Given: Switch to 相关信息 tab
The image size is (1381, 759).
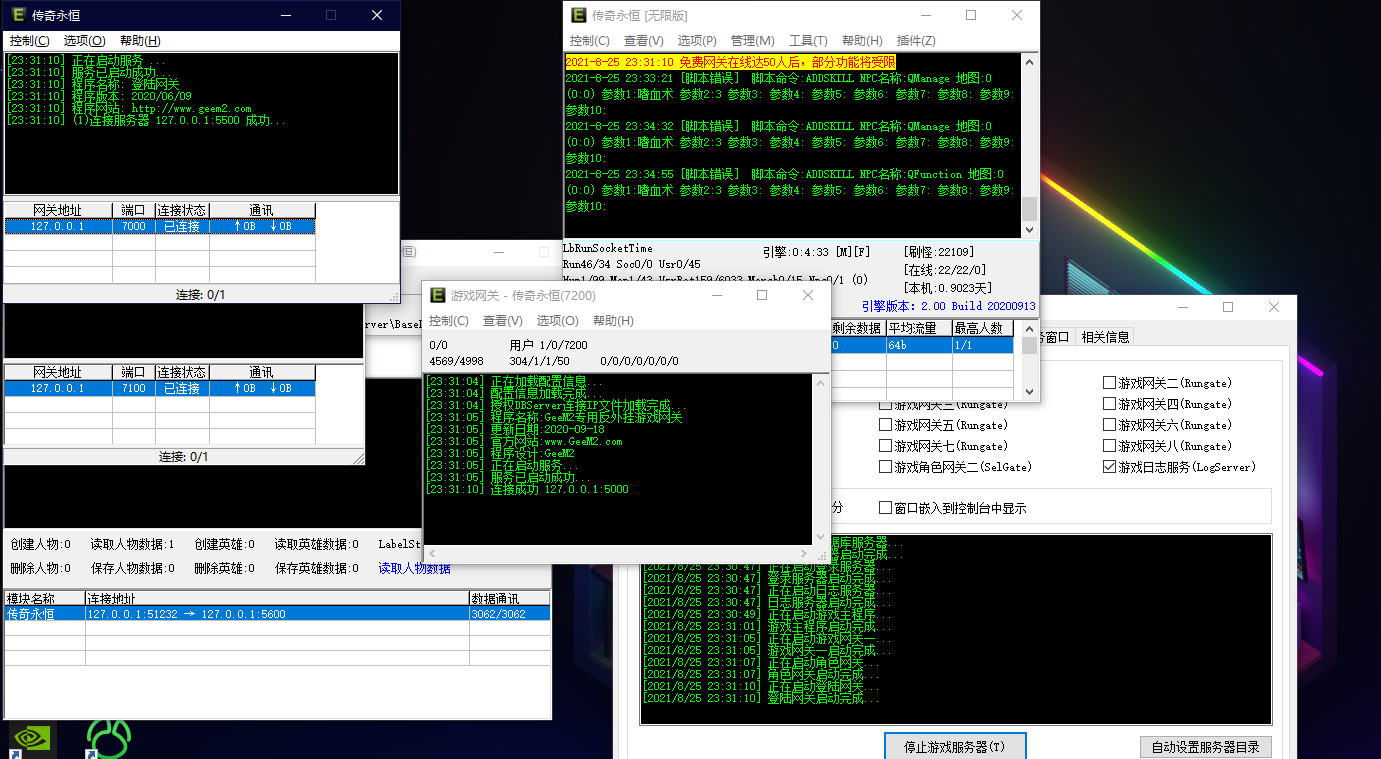Looking at the screenshot, I should pos(1105,337).
